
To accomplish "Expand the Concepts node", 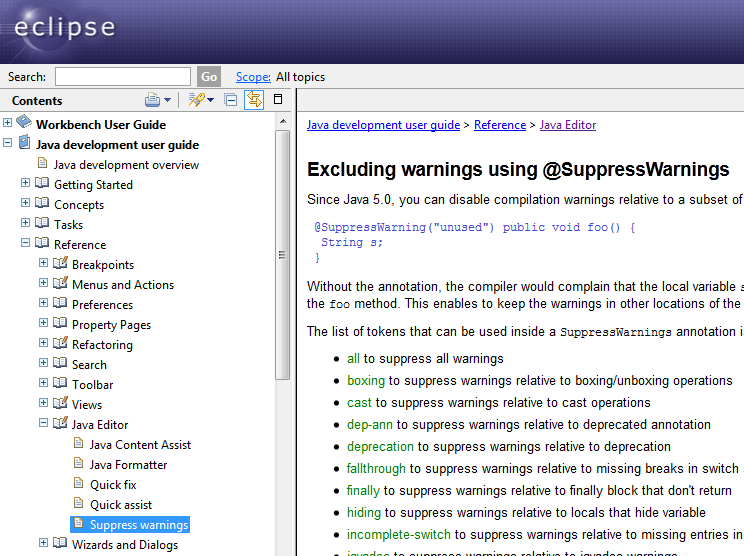I will click(25, 203).
